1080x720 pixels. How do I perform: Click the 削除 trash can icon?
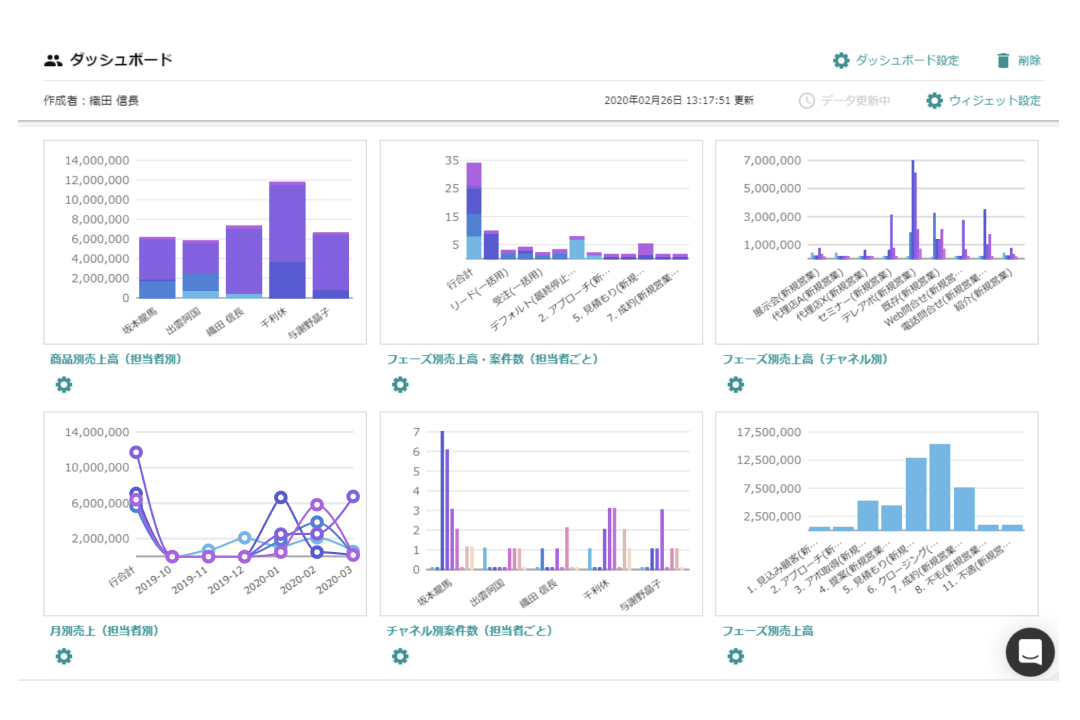click(1003, 61)
